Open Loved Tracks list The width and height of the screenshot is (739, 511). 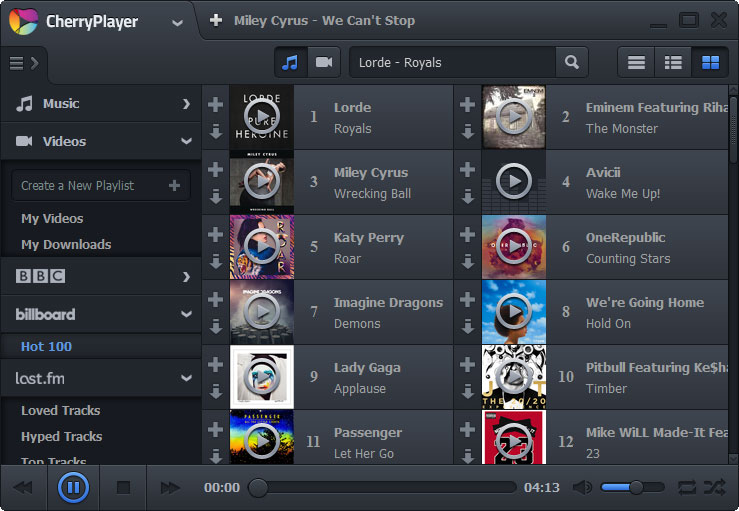point(60,411)
